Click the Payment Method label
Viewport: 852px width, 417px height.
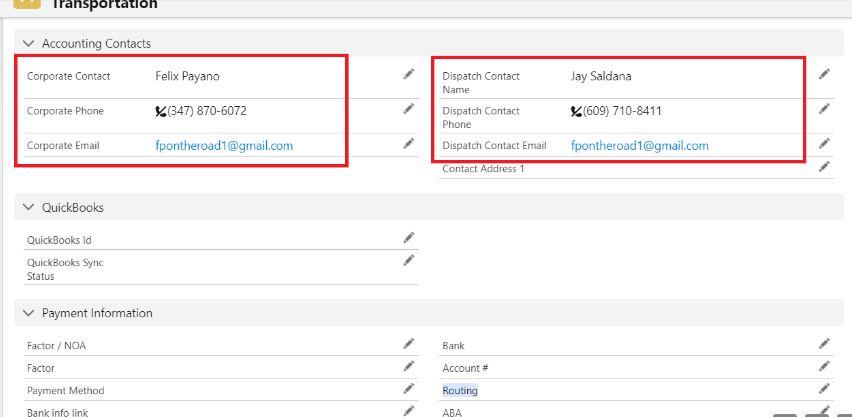(x=66, y=390)
